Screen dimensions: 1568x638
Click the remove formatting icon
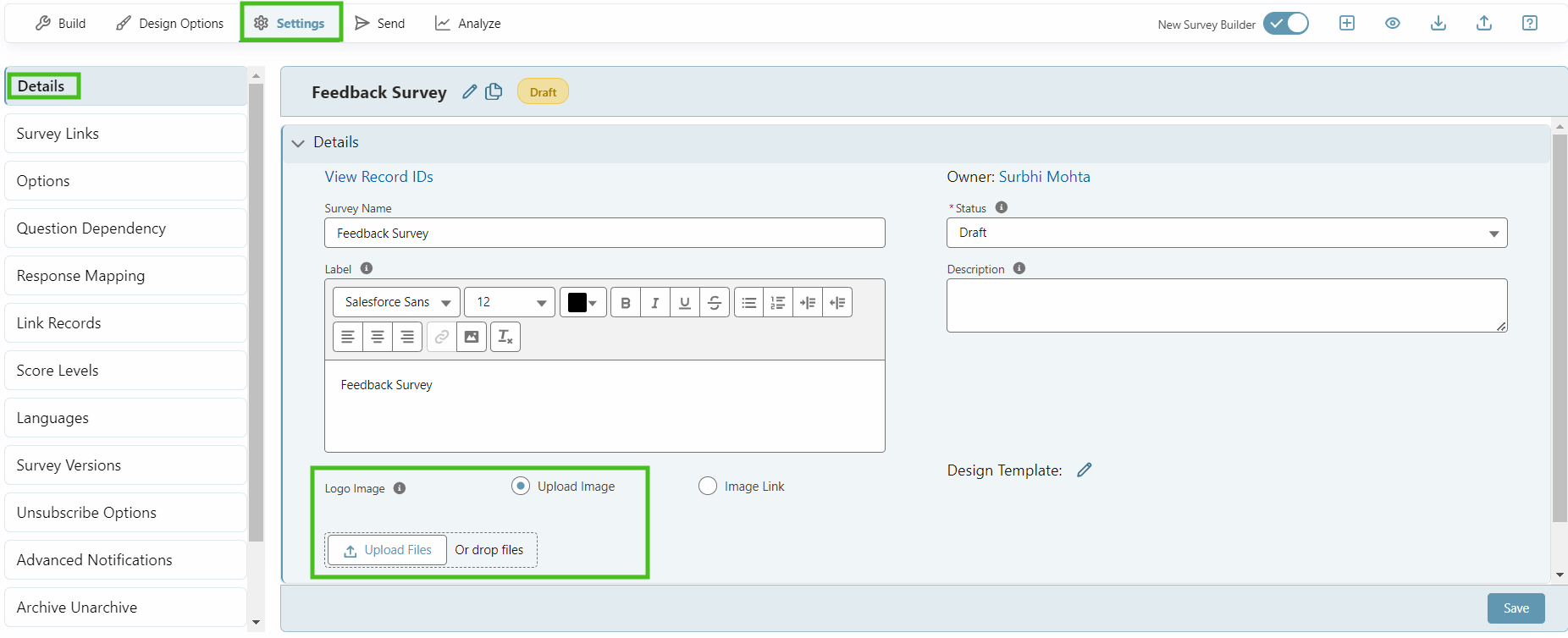click(505, 337)
